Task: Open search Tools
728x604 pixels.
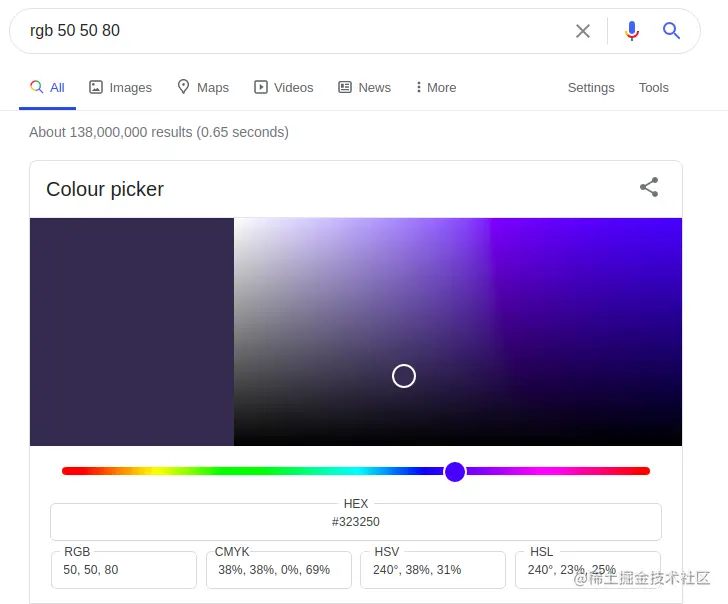Action: click(x=653, y=87)
